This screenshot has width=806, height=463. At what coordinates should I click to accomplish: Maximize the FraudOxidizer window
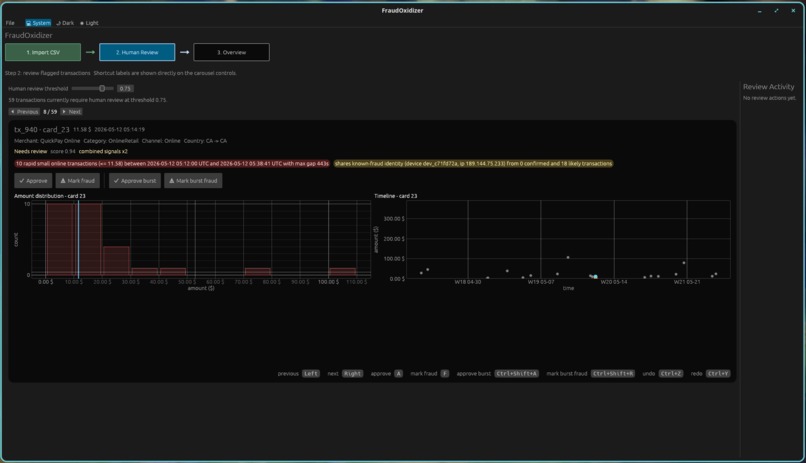pos(776,11)
